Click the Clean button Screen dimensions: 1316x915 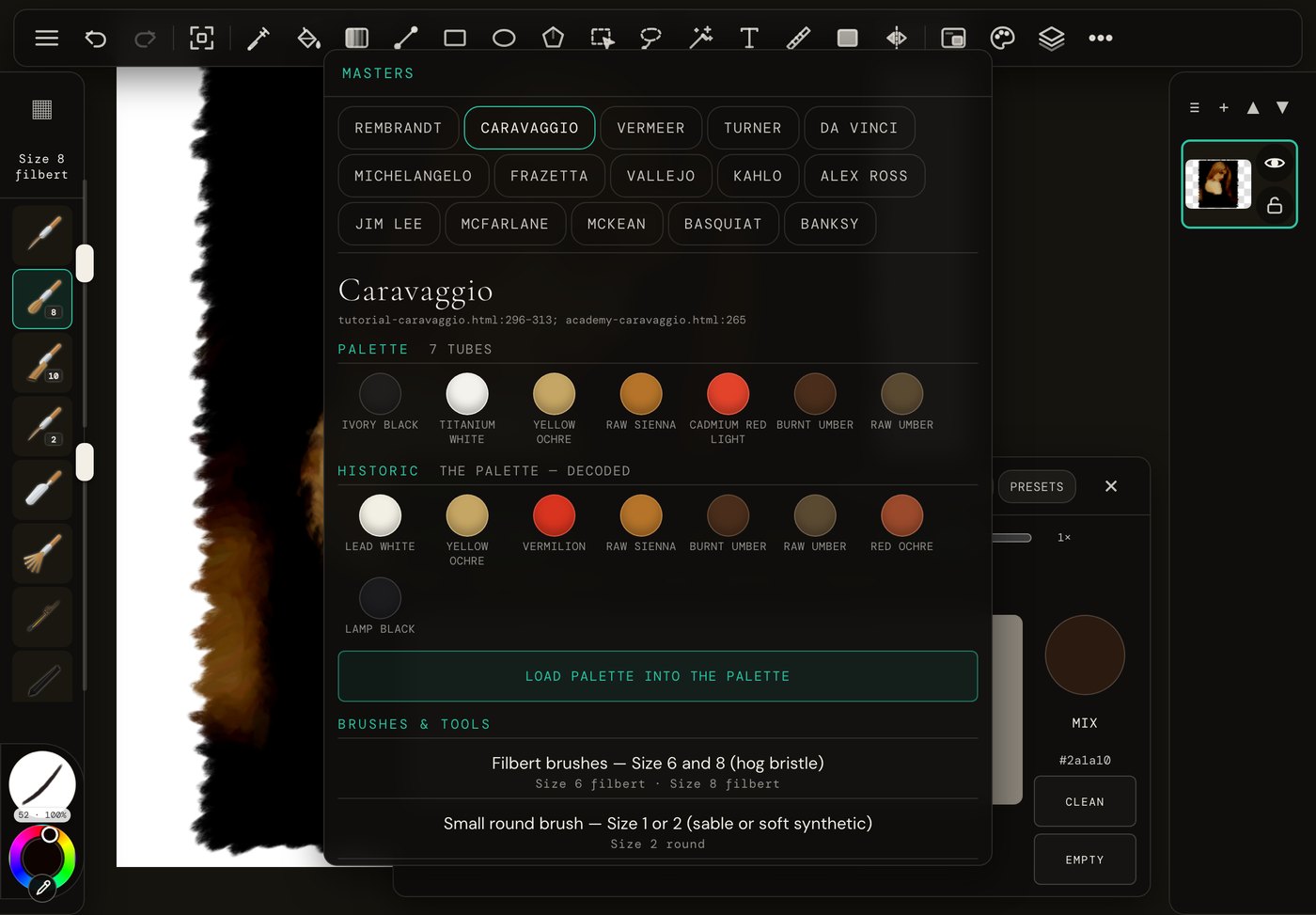[x=1084, y=801]
